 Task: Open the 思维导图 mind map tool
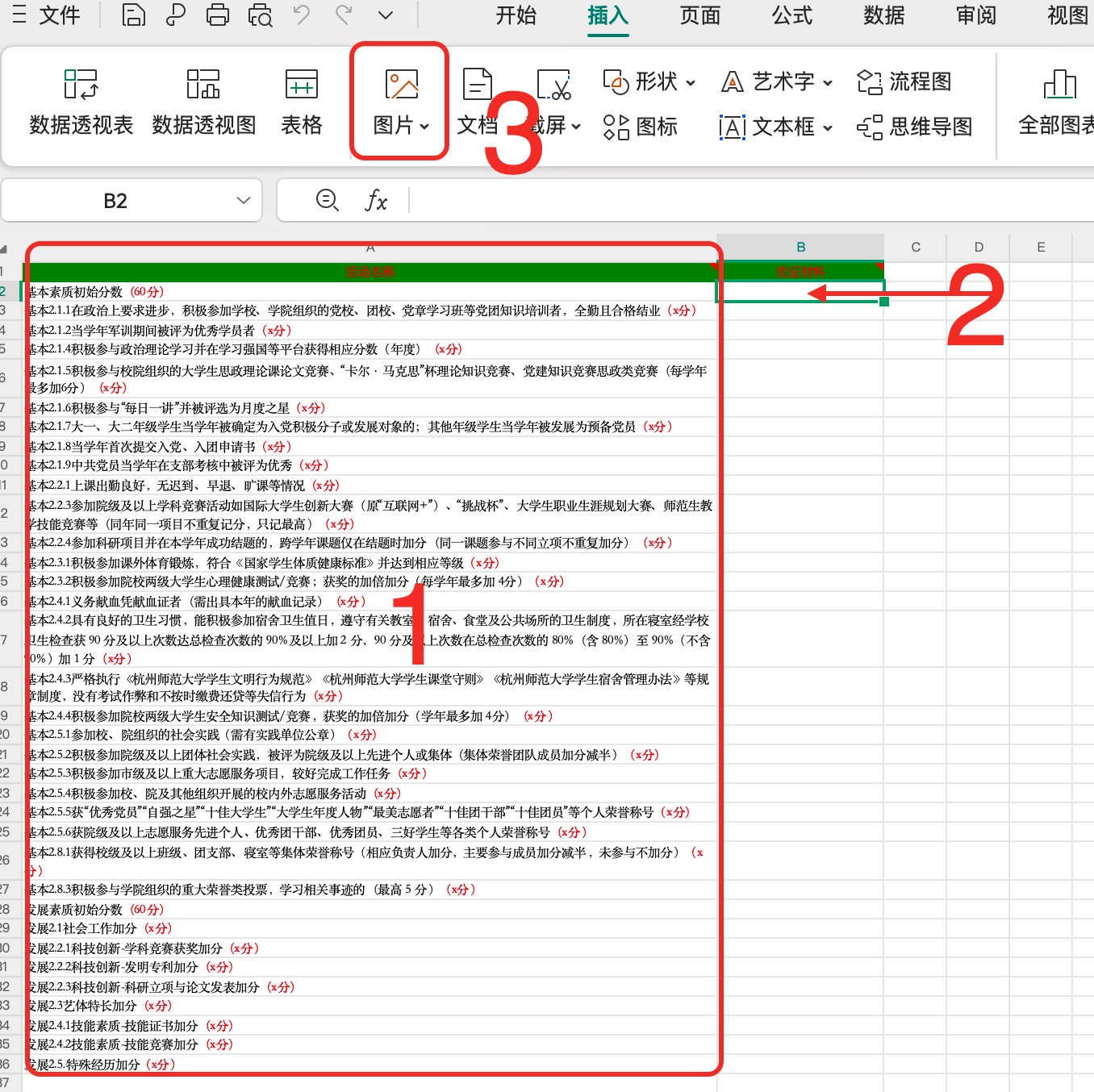coord(914,127)
